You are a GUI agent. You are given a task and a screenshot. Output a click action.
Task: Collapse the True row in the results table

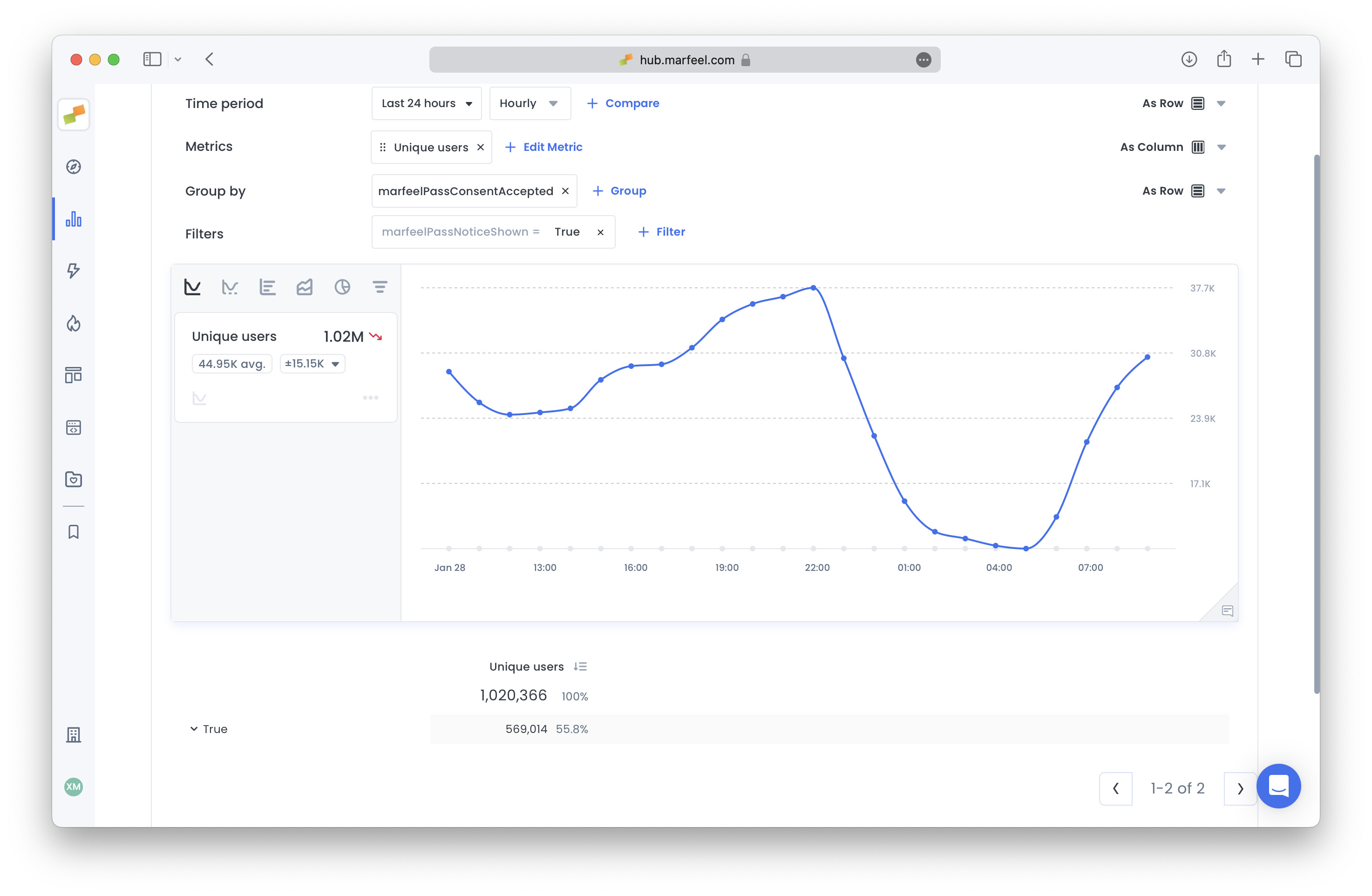pos(194,728)
